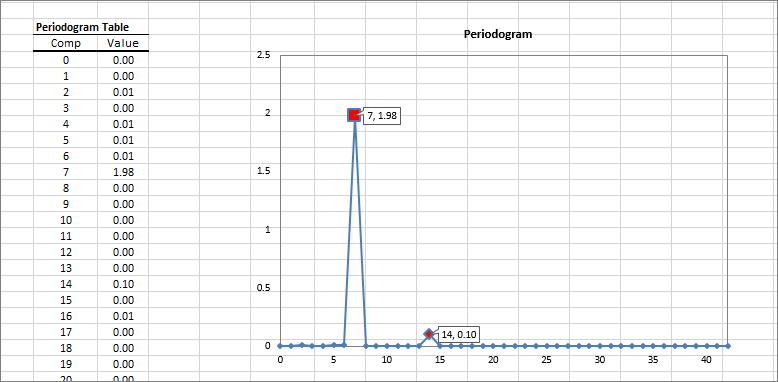Screen dimensions: 778x382
Task: Click the 2.5 label on the vertical axis
Action: click(263, 55)
